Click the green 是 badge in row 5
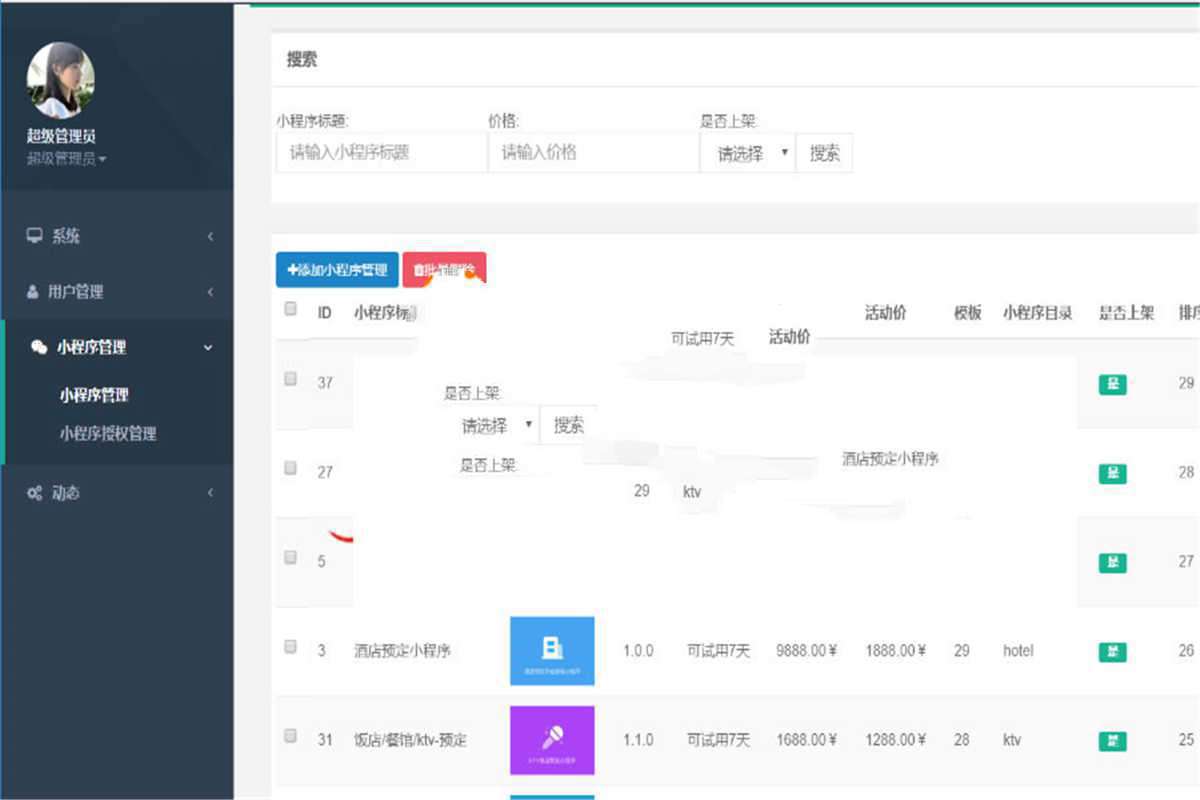The image size is (1200, 800). (x=1112, y=563)
